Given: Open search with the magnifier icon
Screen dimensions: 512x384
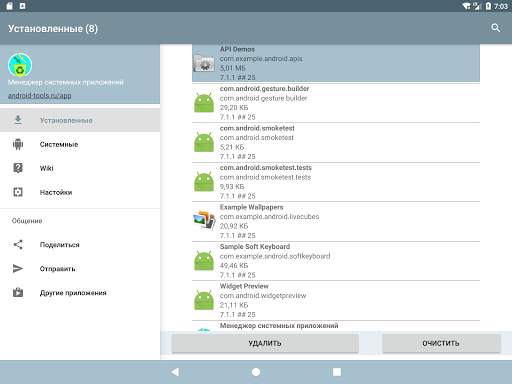Looking at the screenshot, I should click(x=496, y=28).
